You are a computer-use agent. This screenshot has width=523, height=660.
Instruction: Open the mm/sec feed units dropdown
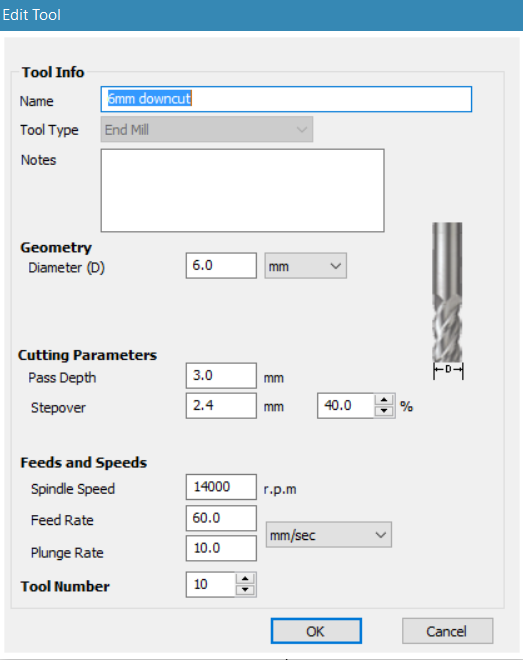(329, 535)
